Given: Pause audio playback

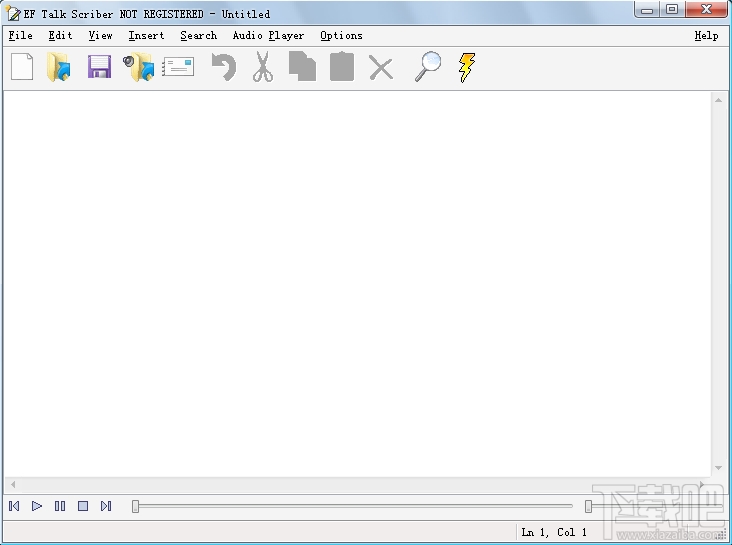Looking at the screenshot, I should point(60,506).
